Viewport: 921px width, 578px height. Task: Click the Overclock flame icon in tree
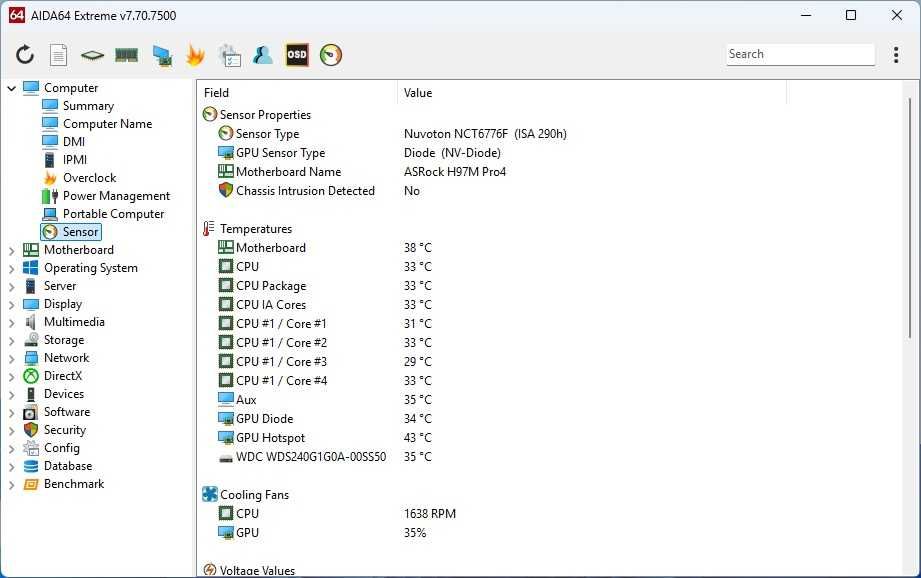(x=50, y=177)
